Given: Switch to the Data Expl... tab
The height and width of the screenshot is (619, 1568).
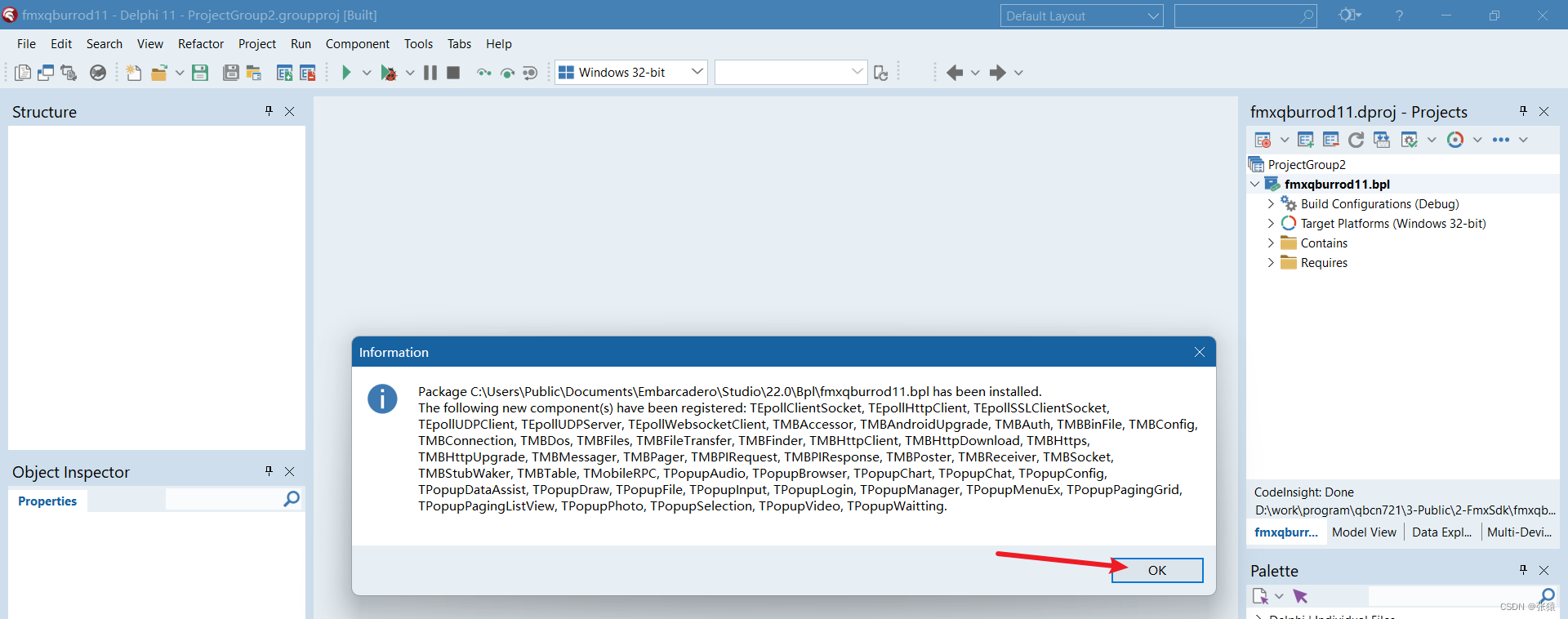Looking at the screenshot, I should point(1441,532).
